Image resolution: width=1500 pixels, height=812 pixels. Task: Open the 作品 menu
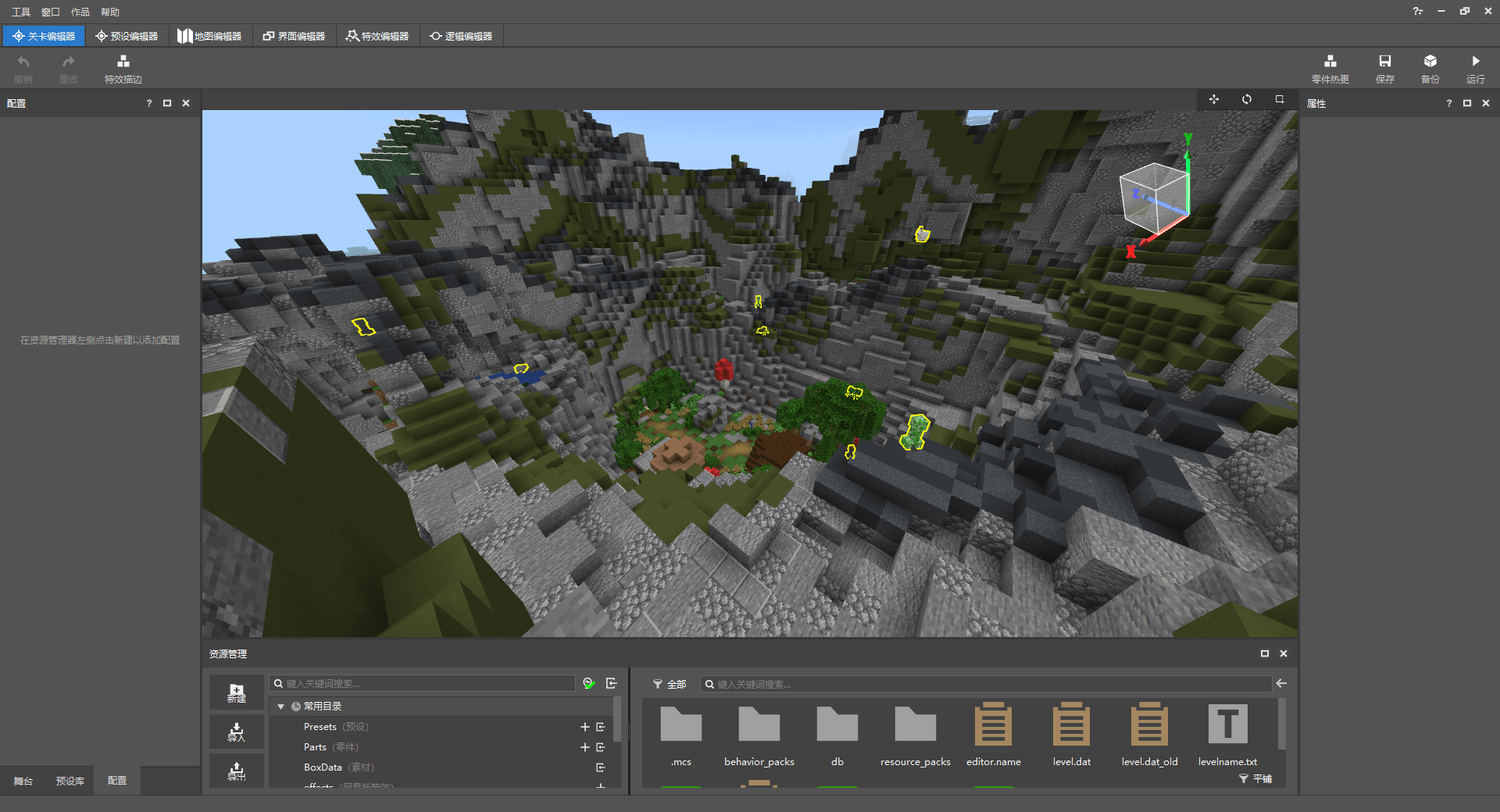coord(80,12)
